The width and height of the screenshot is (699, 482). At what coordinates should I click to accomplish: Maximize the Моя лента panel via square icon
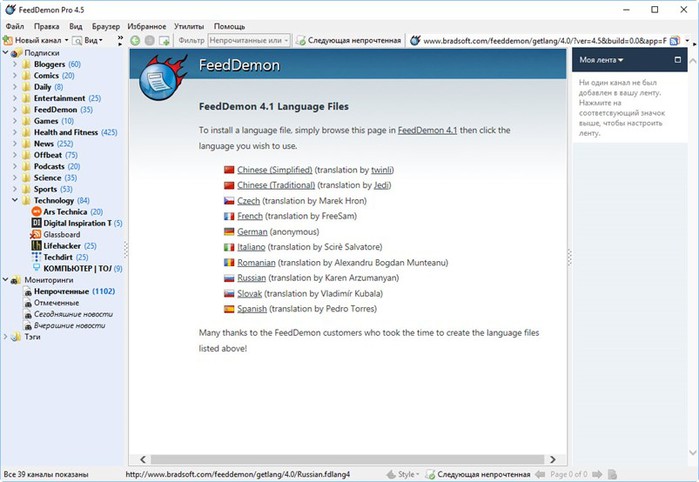[678, 60]
